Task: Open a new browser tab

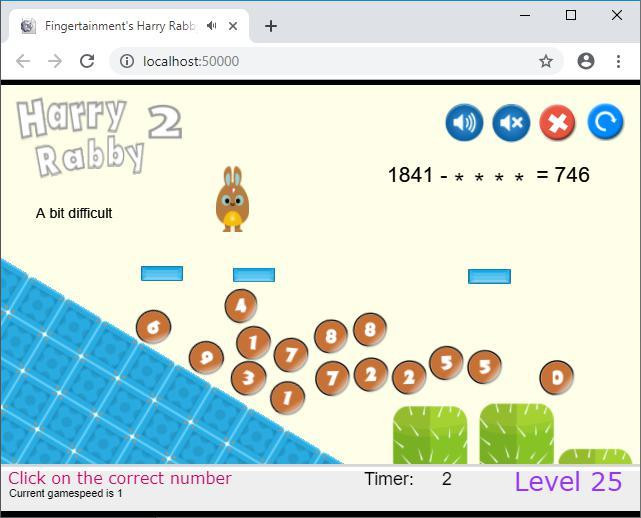Action: tap(271, 26)
